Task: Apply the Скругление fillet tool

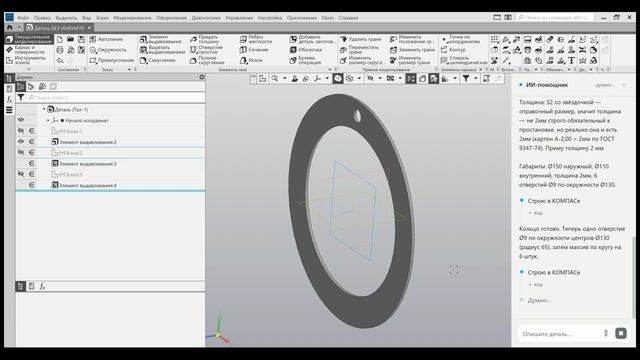Action: coord(157,60)
